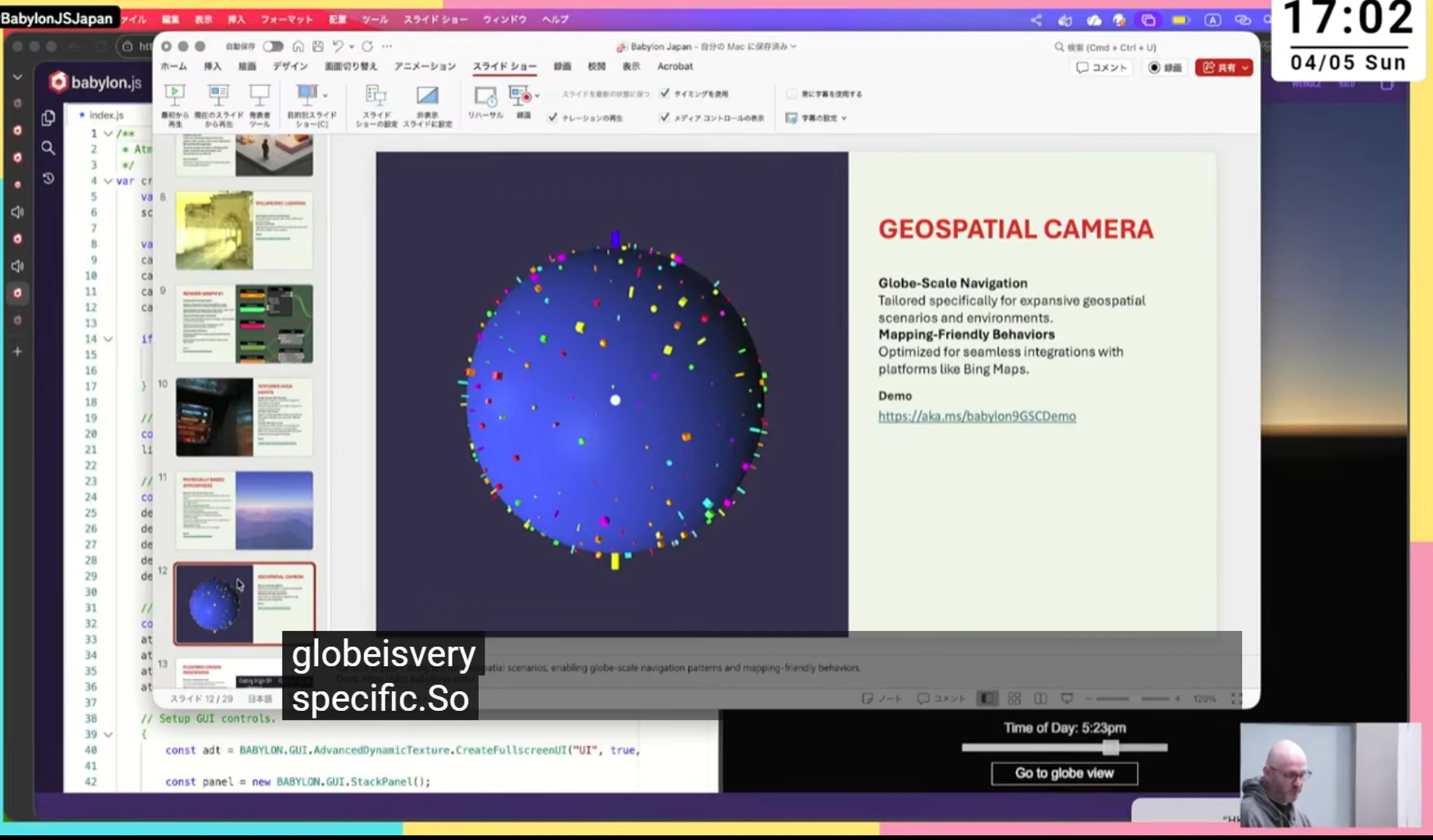The image size is (1433, 840).
Task: Expand the red Share button dropdown
Action: coord(1245,68)
